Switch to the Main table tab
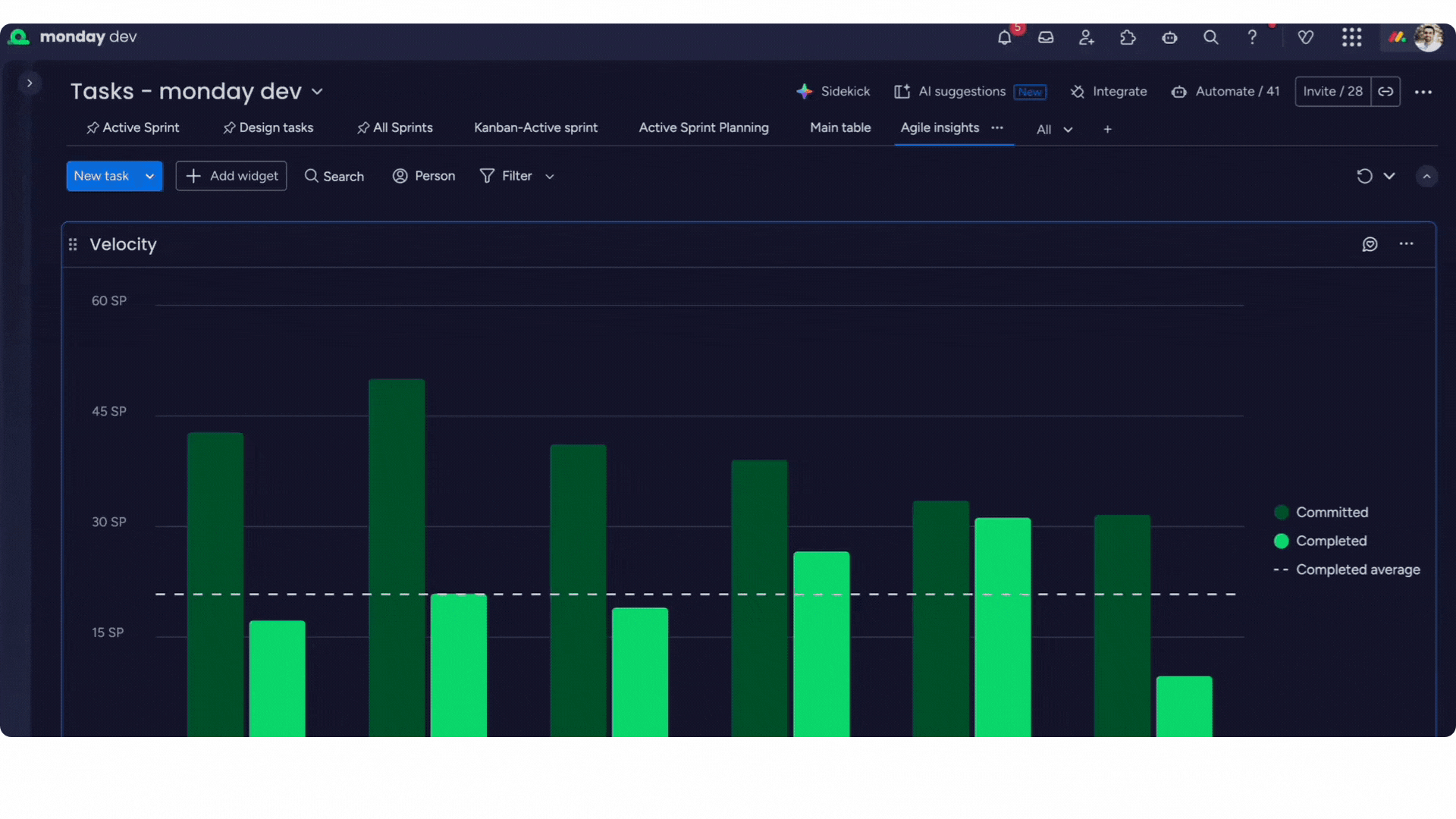The width and height of the screenshot is (1456, 819). [x=840, y=128]
